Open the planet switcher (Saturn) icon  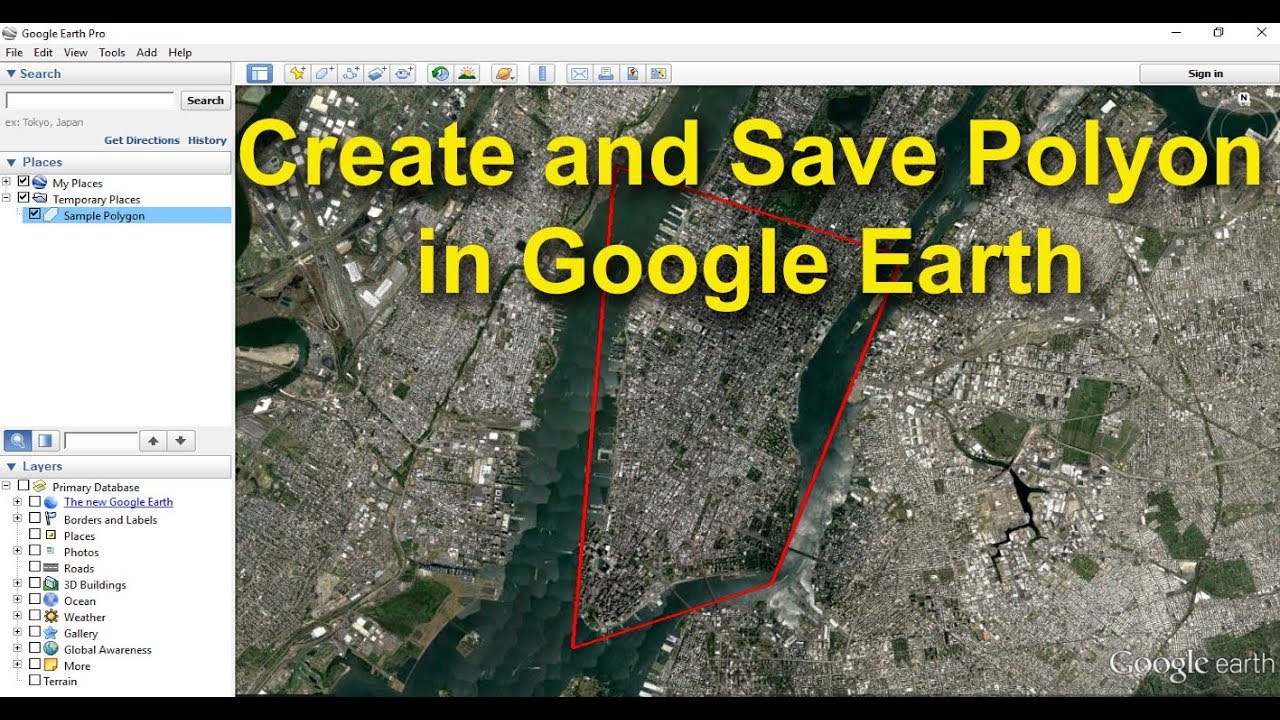(504, 73)
